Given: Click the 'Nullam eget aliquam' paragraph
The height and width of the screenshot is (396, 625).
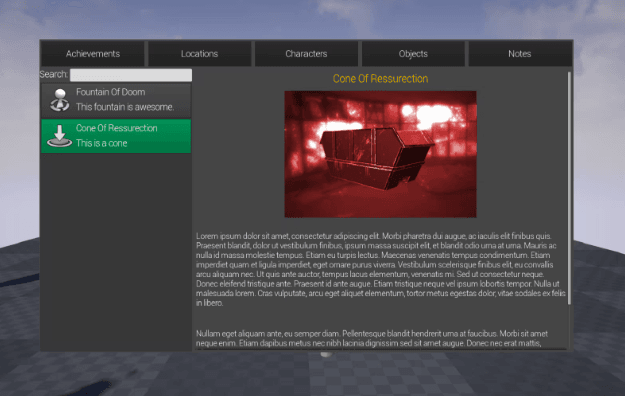Looking at the screenshot, I should tap(372, 338).
